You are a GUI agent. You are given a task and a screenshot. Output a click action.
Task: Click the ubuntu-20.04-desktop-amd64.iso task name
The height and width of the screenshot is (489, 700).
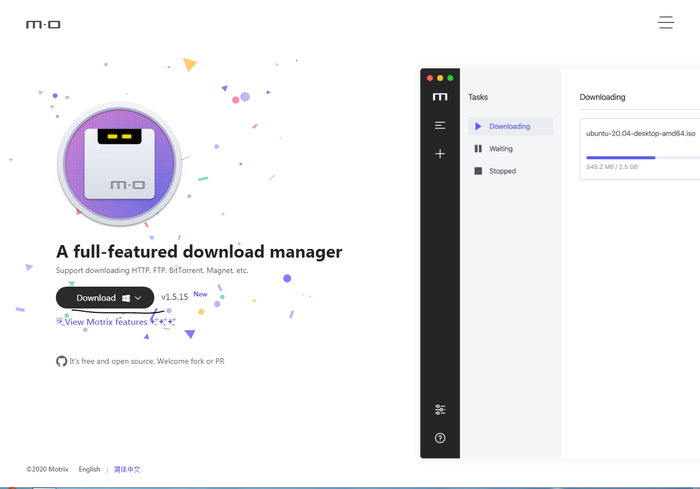pos(640,134)
